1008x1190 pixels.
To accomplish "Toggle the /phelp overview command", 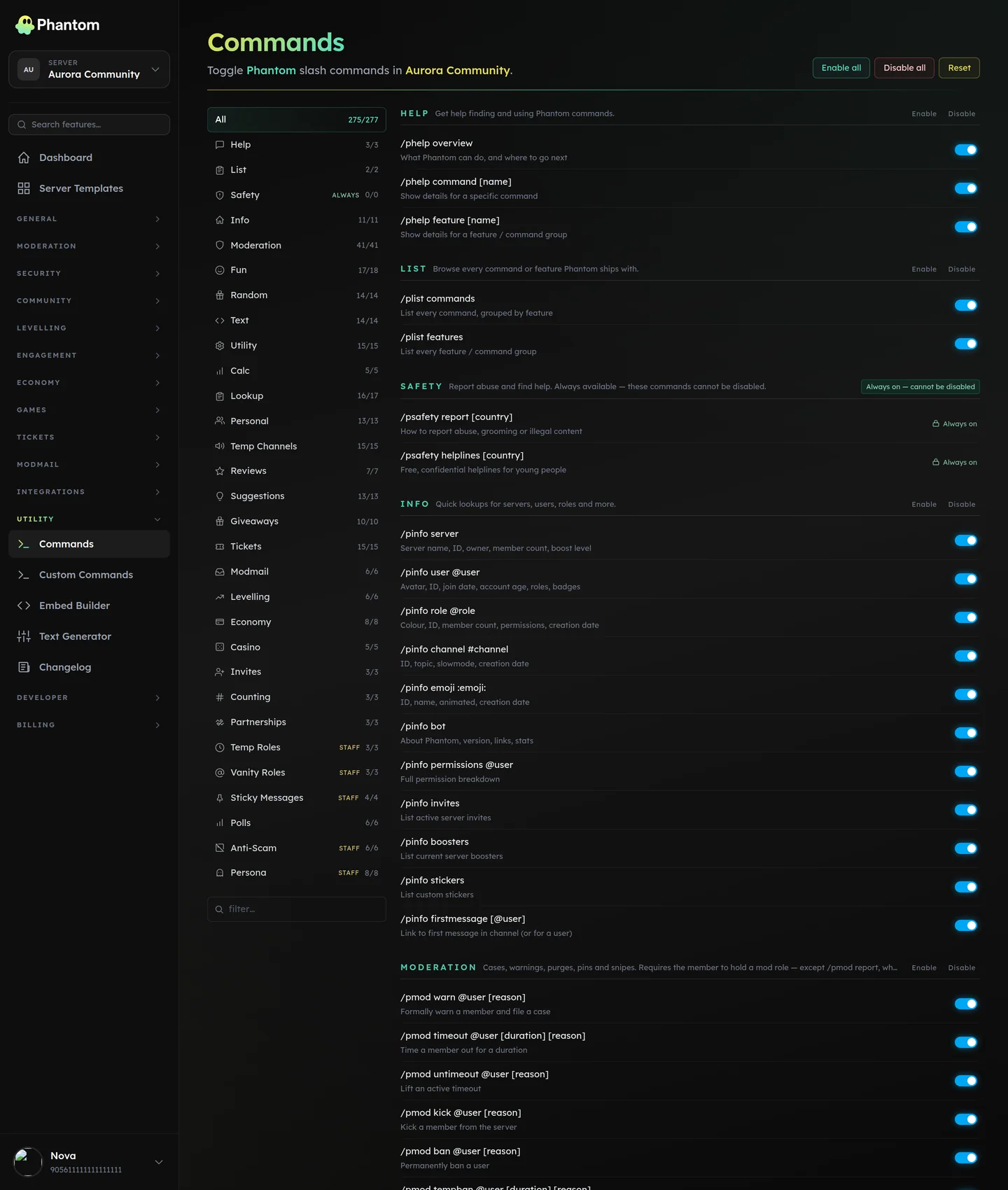I will [966, 150].
